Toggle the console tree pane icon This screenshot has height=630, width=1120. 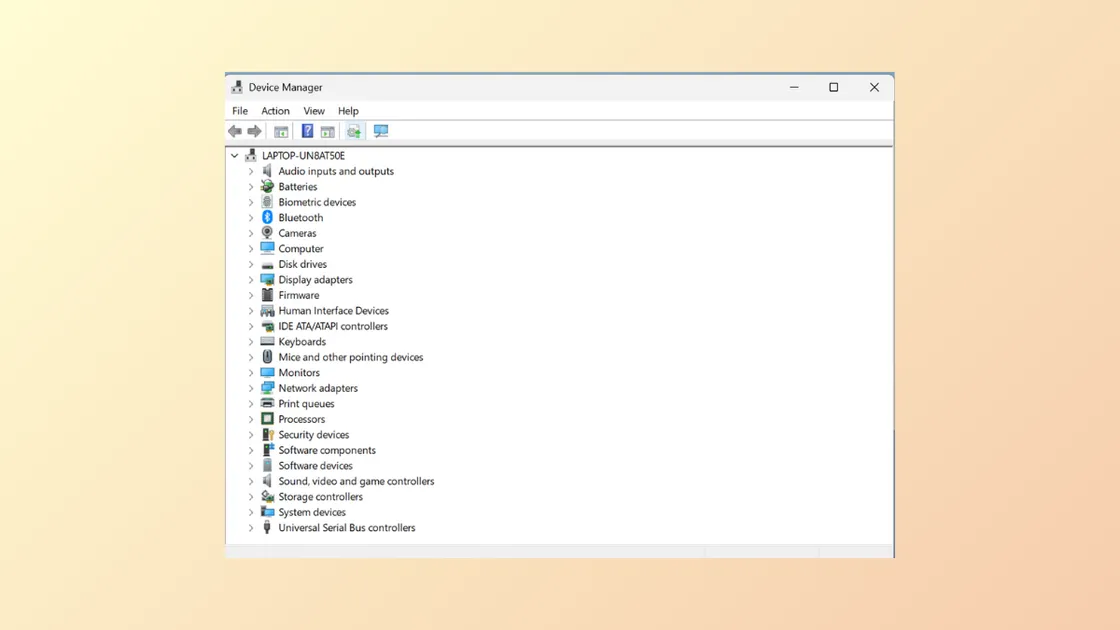point(281,131)
